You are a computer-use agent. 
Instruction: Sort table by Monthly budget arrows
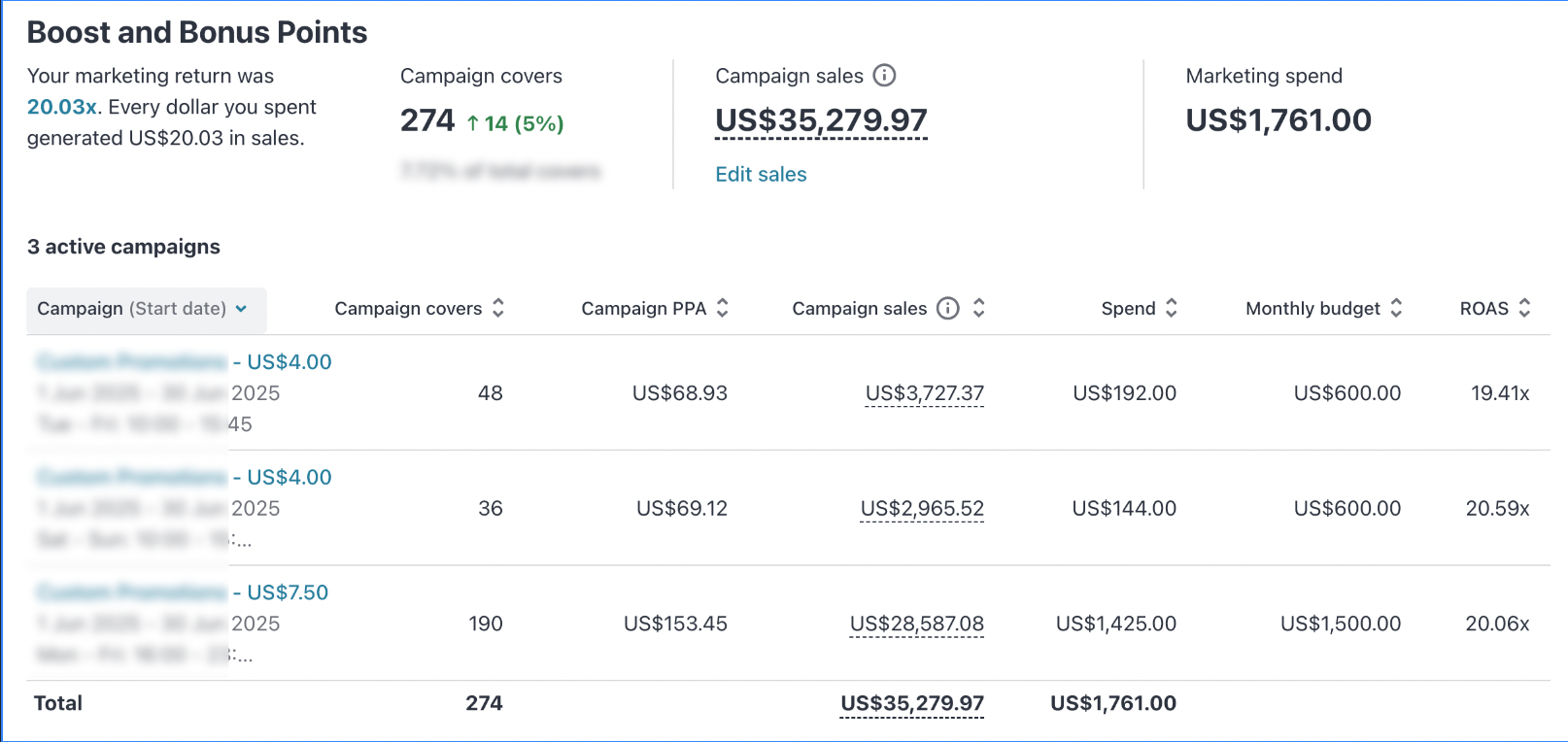click(1396, 308)
